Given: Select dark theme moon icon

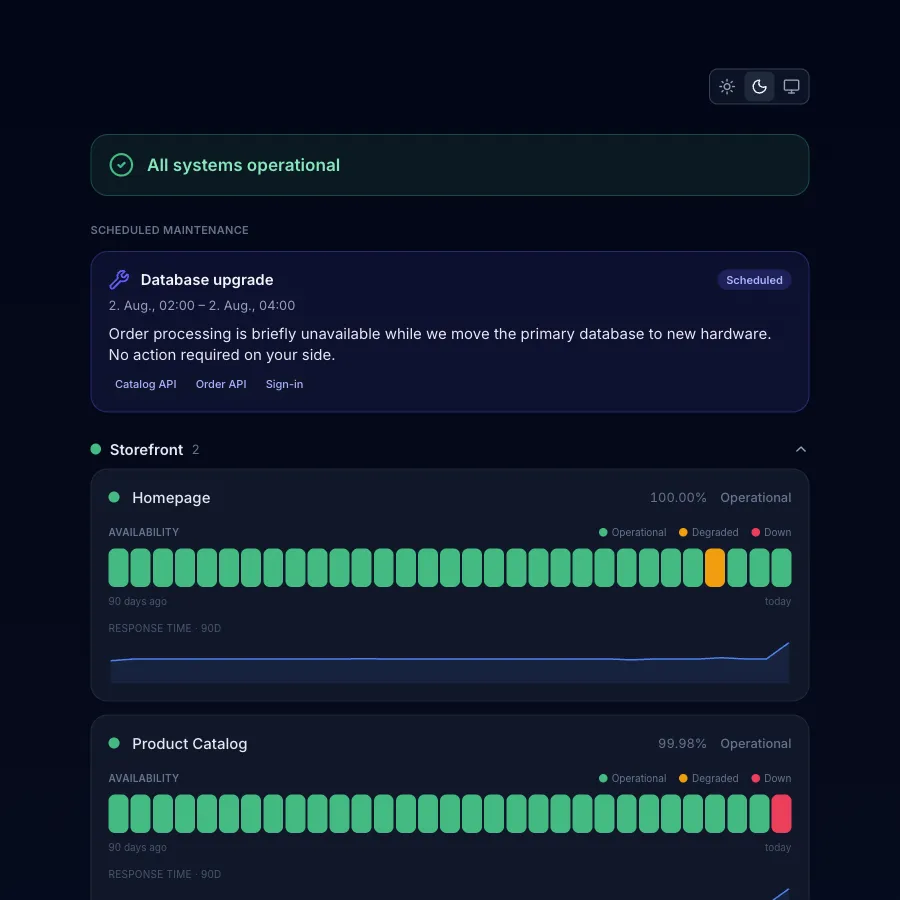Looking at the screenshot, I should pos(759,87).
